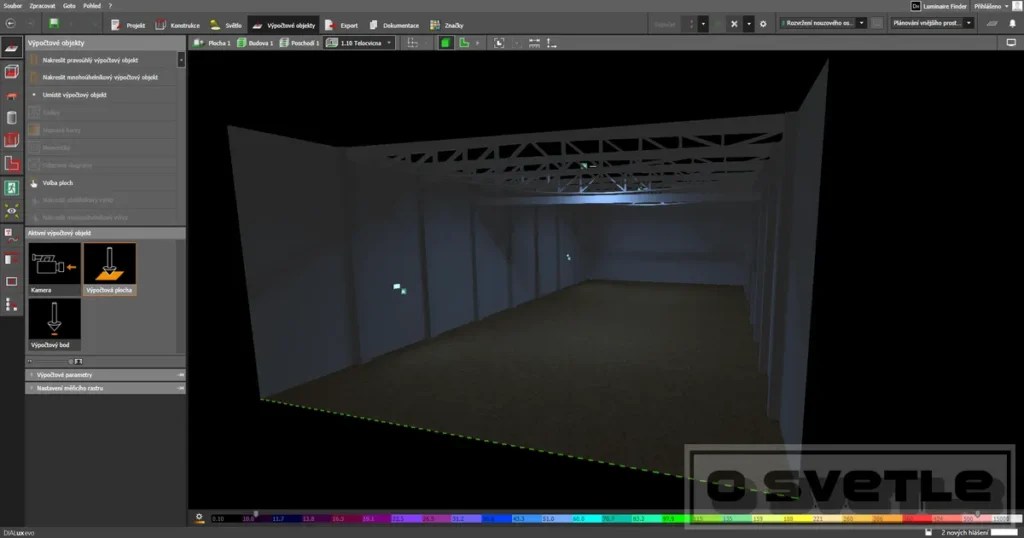Image resolution: width=1024 pixels, height=538 pixels.
Task: Select the Výpočtová plocha object thumbnail
Action: point(110,268)
